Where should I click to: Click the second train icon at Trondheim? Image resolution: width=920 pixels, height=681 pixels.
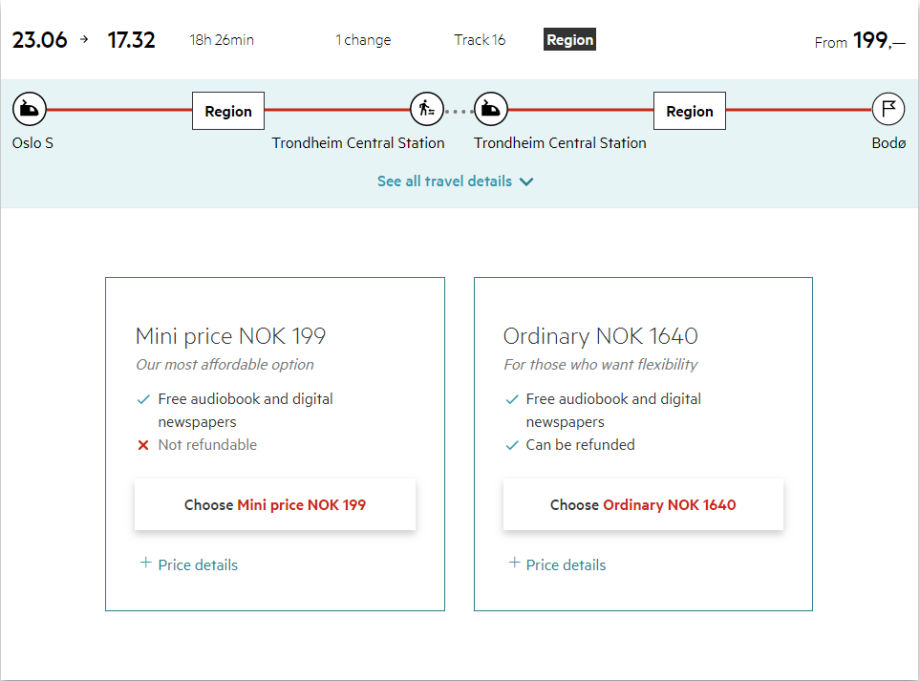point(490,108)
